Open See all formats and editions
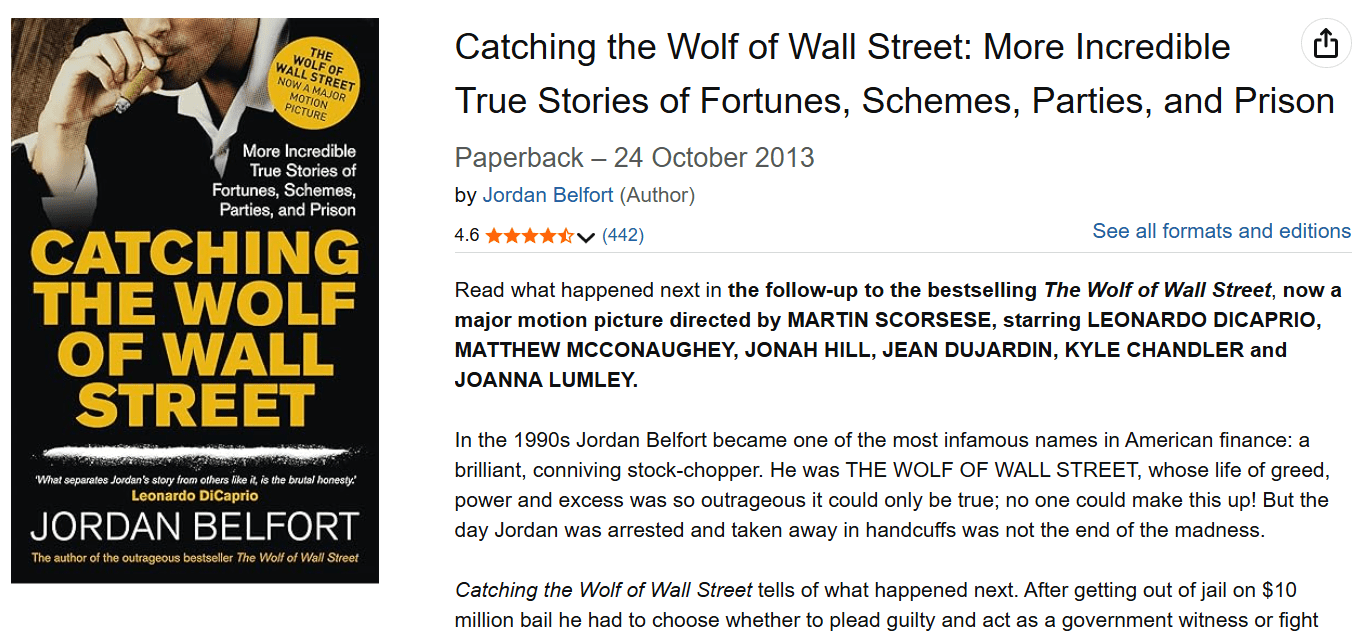This screenshot has width=1360, height=634. click(x=1221, y=231)
